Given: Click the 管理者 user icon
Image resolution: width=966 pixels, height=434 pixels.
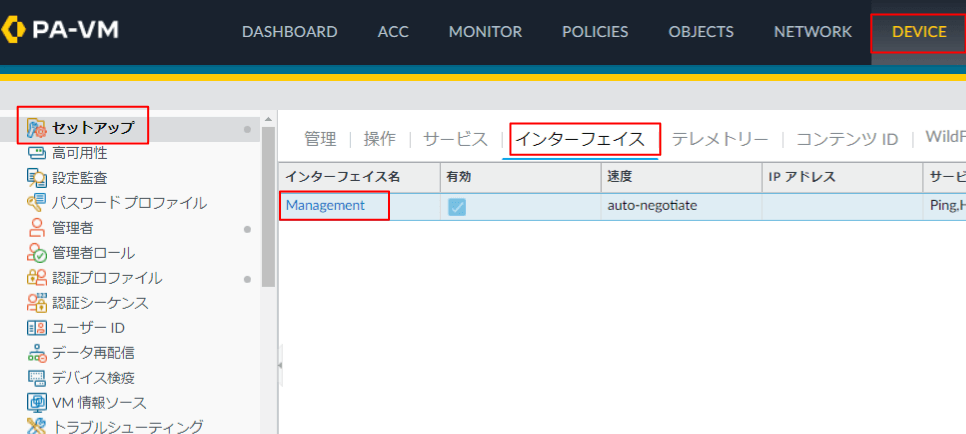Looking at the screenshot, I should click(x=37, y=228).
